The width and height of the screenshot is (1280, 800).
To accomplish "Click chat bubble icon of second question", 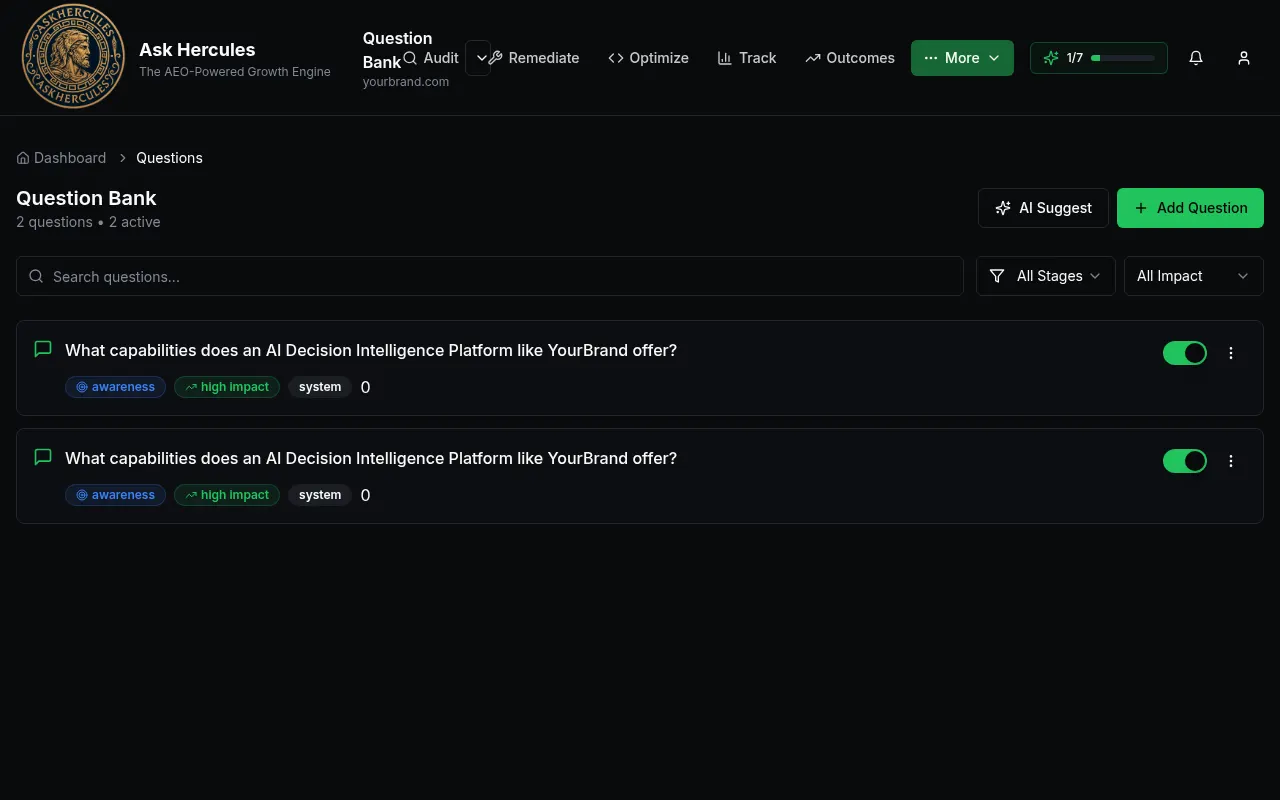I will (43, 457).
